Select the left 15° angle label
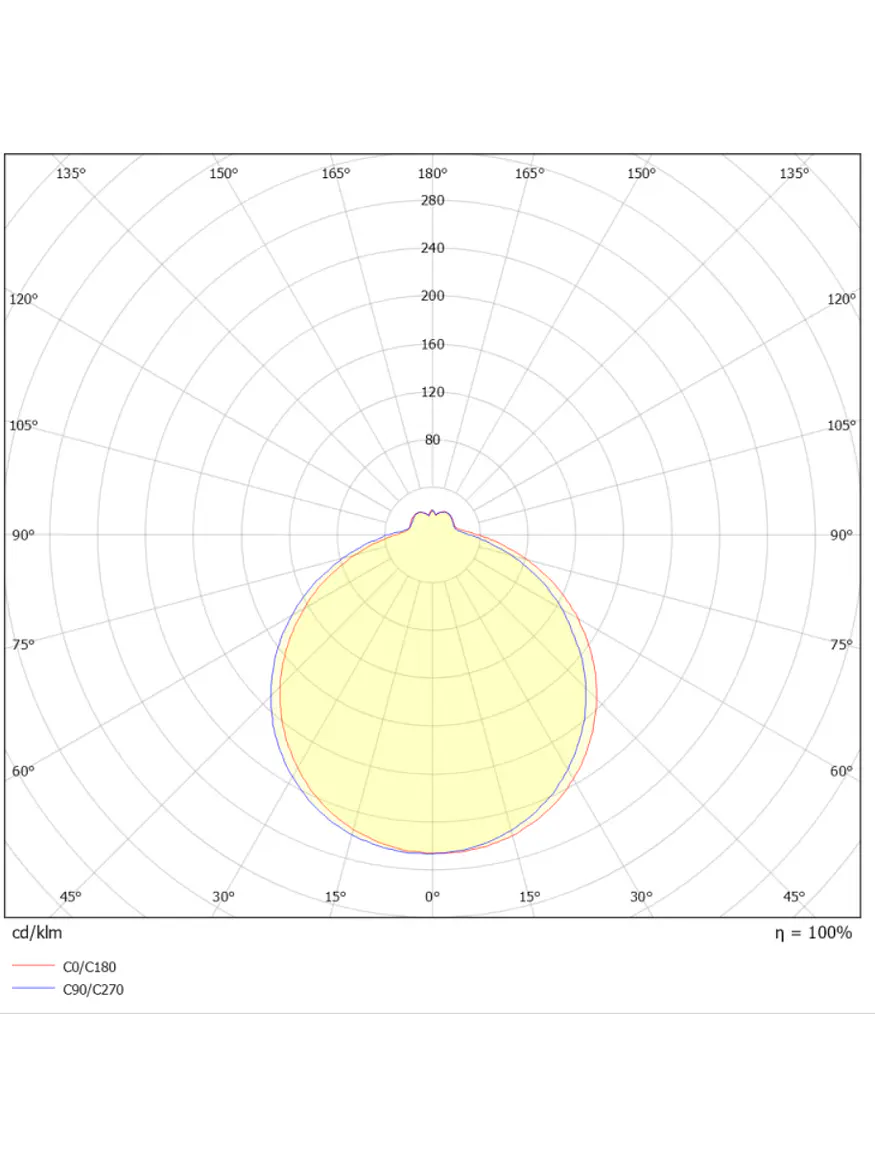Screen dimensions: 875x1166 point(337,895)
